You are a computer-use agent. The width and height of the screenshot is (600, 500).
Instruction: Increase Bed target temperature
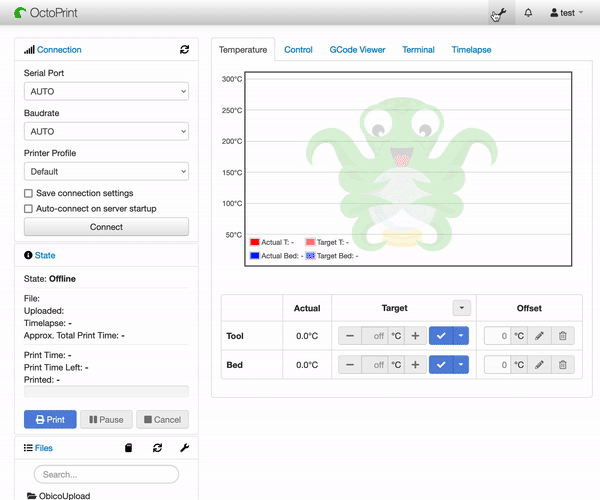pos(415,365)
